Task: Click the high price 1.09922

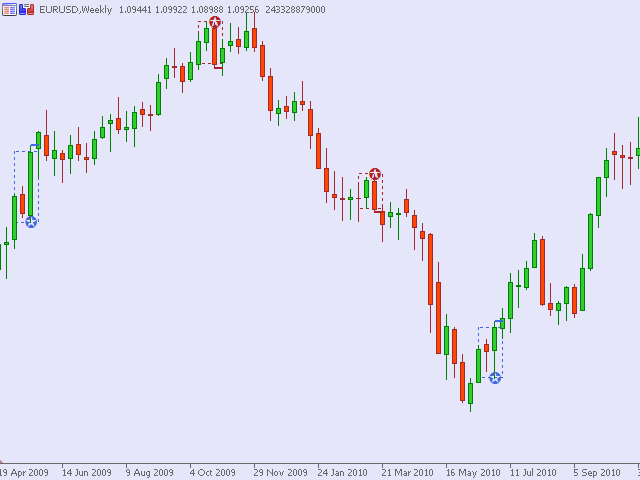Action: click(x=171, y=9)
